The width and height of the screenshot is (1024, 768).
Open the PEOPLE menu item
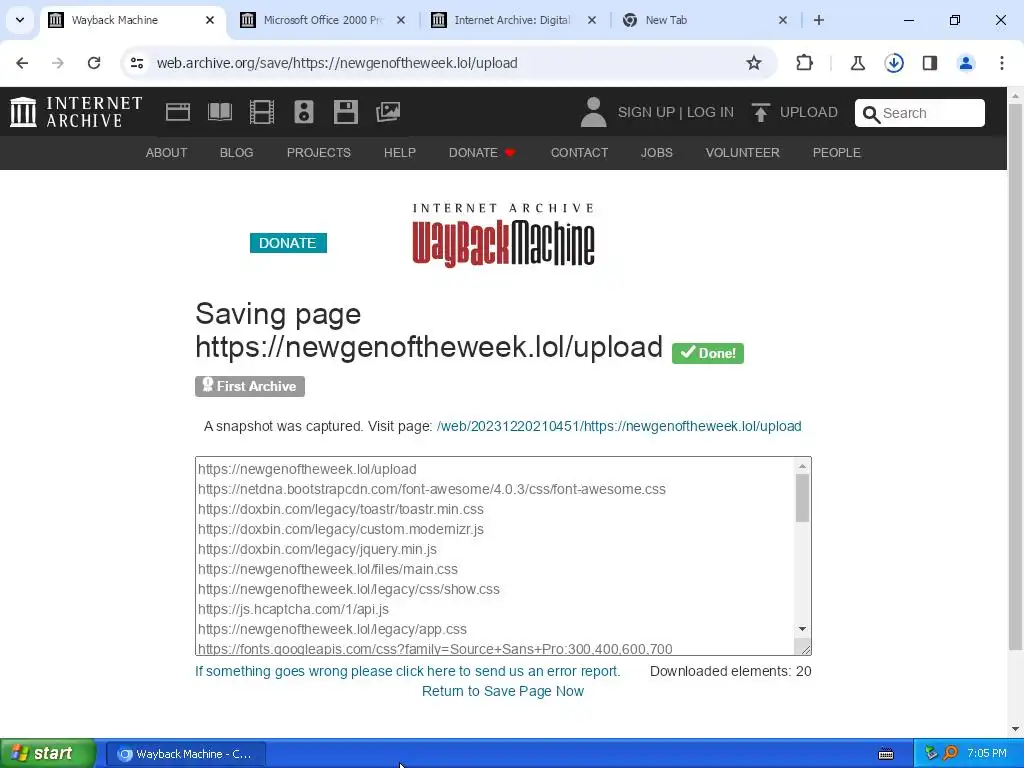click(837, 153)
